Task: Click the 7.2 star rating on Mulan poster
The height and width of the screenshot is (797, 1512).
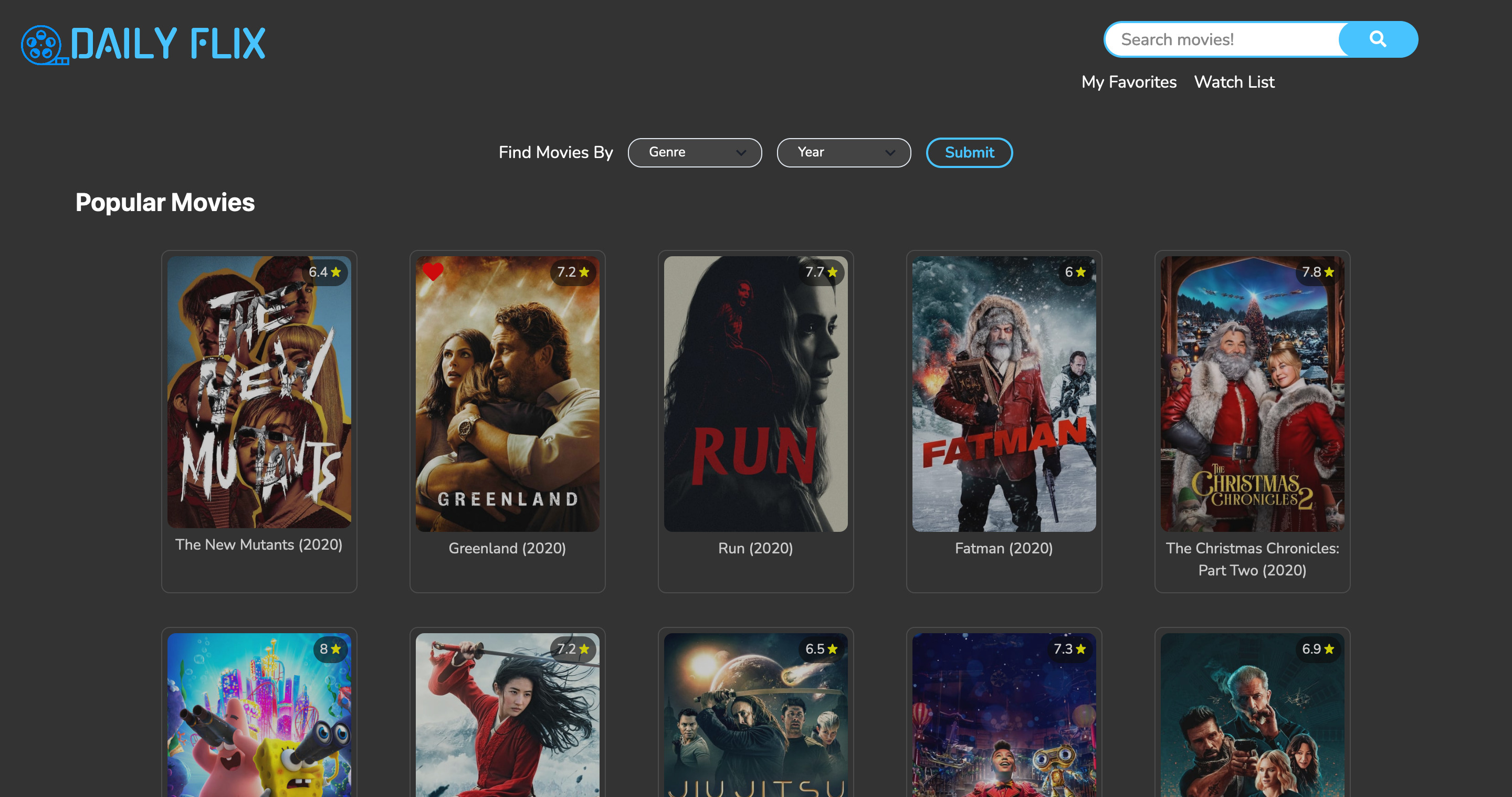Action: [573, 649]
